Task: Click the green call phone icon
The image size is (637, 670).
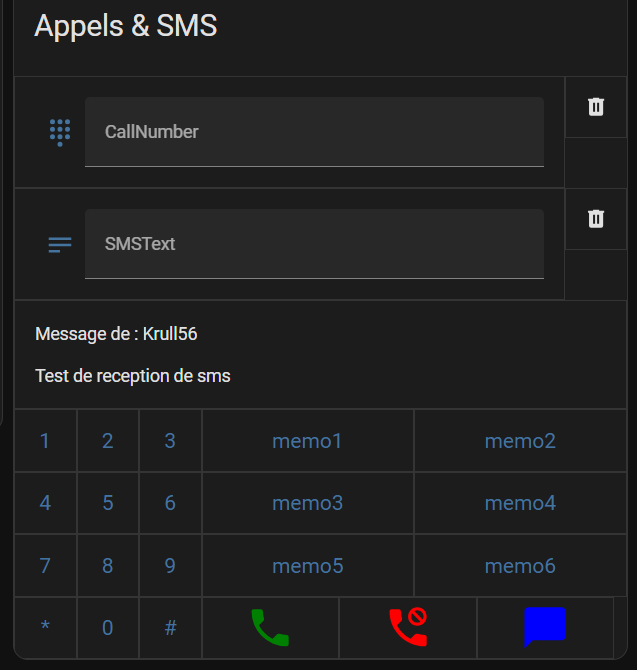Action: pyautogui.click(x=269, y=627)
